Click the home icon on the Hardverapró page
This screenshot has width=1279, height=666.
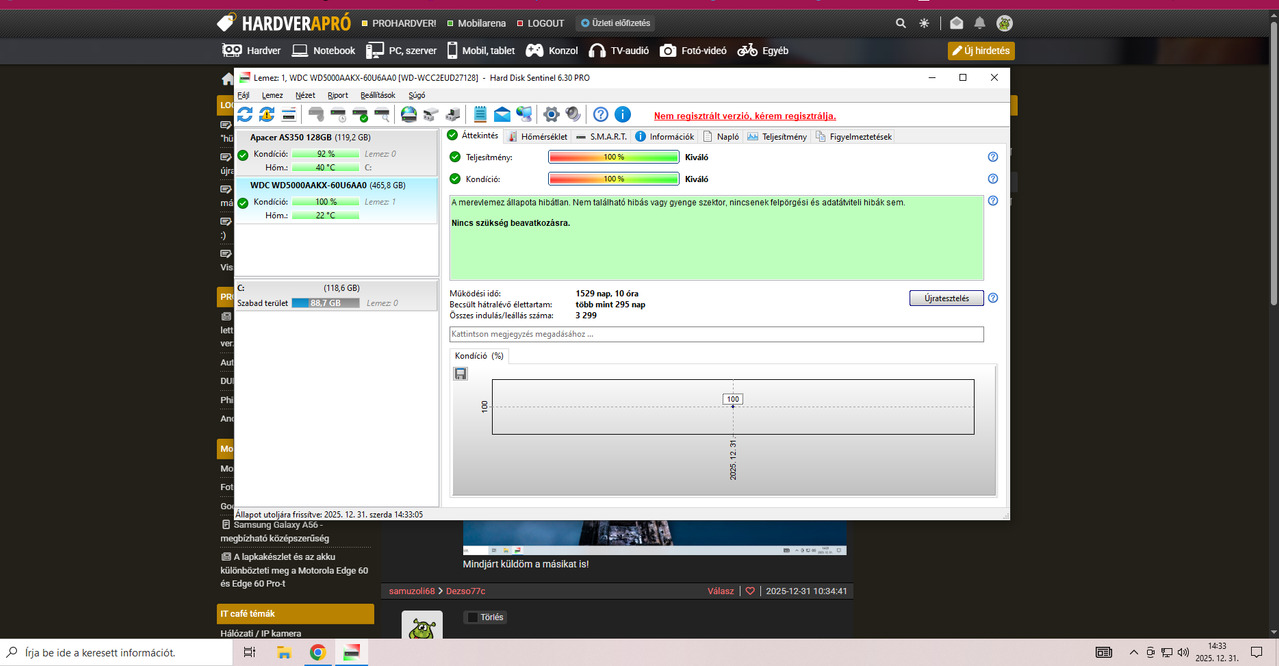tap(228, 79)
